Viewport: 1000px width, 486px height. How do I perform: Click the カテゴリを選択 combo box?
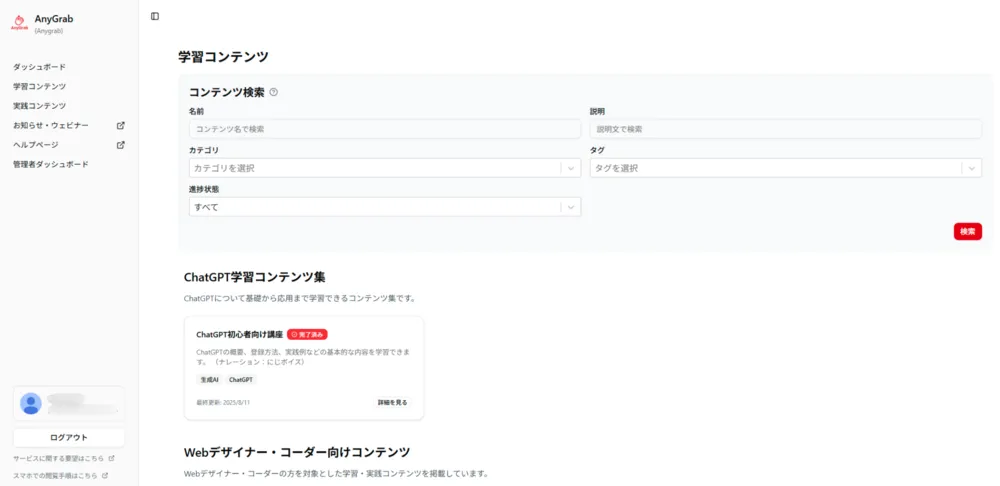click(x=385, y=168)
